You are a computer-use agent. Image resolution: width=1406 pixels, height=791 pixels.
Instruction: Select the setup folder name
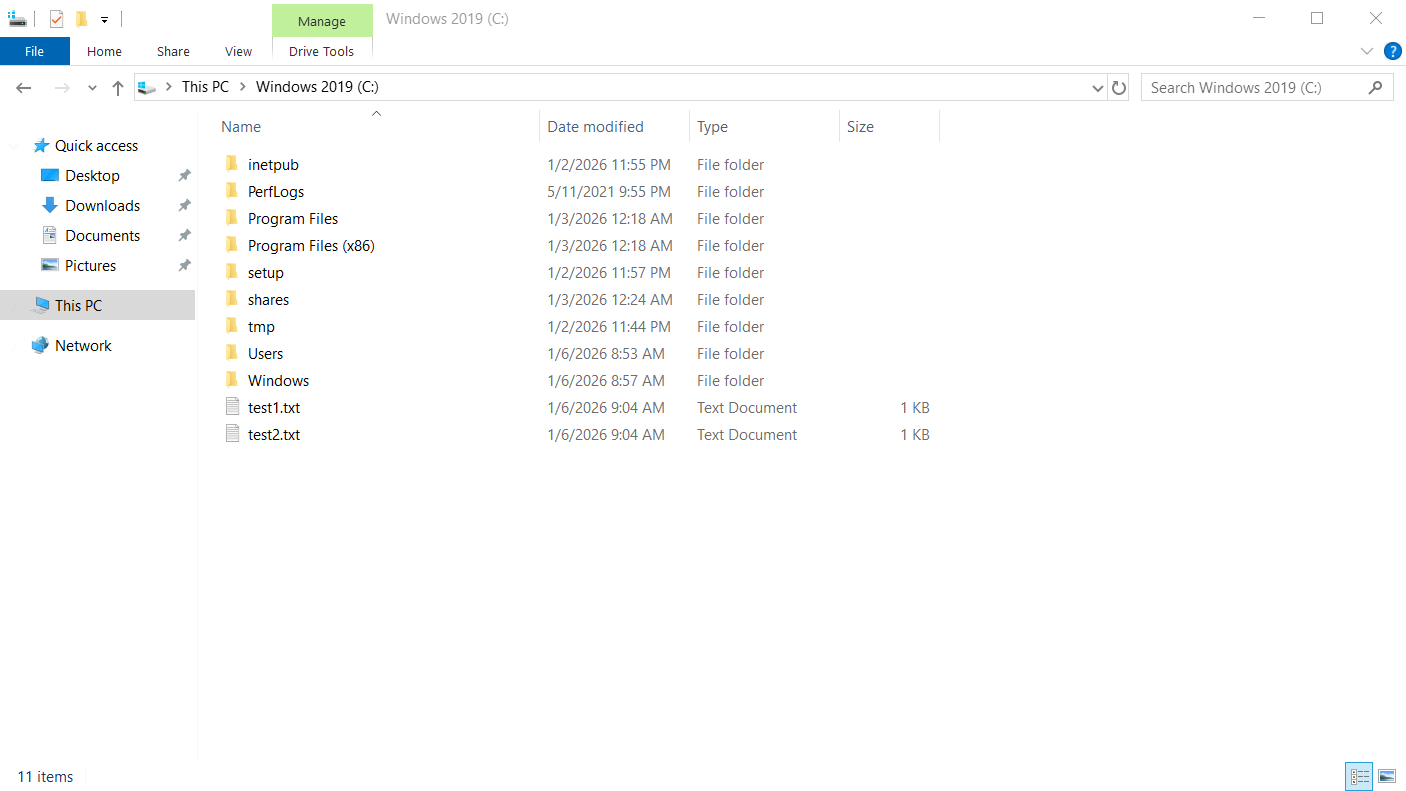click(x=266, y=273)
